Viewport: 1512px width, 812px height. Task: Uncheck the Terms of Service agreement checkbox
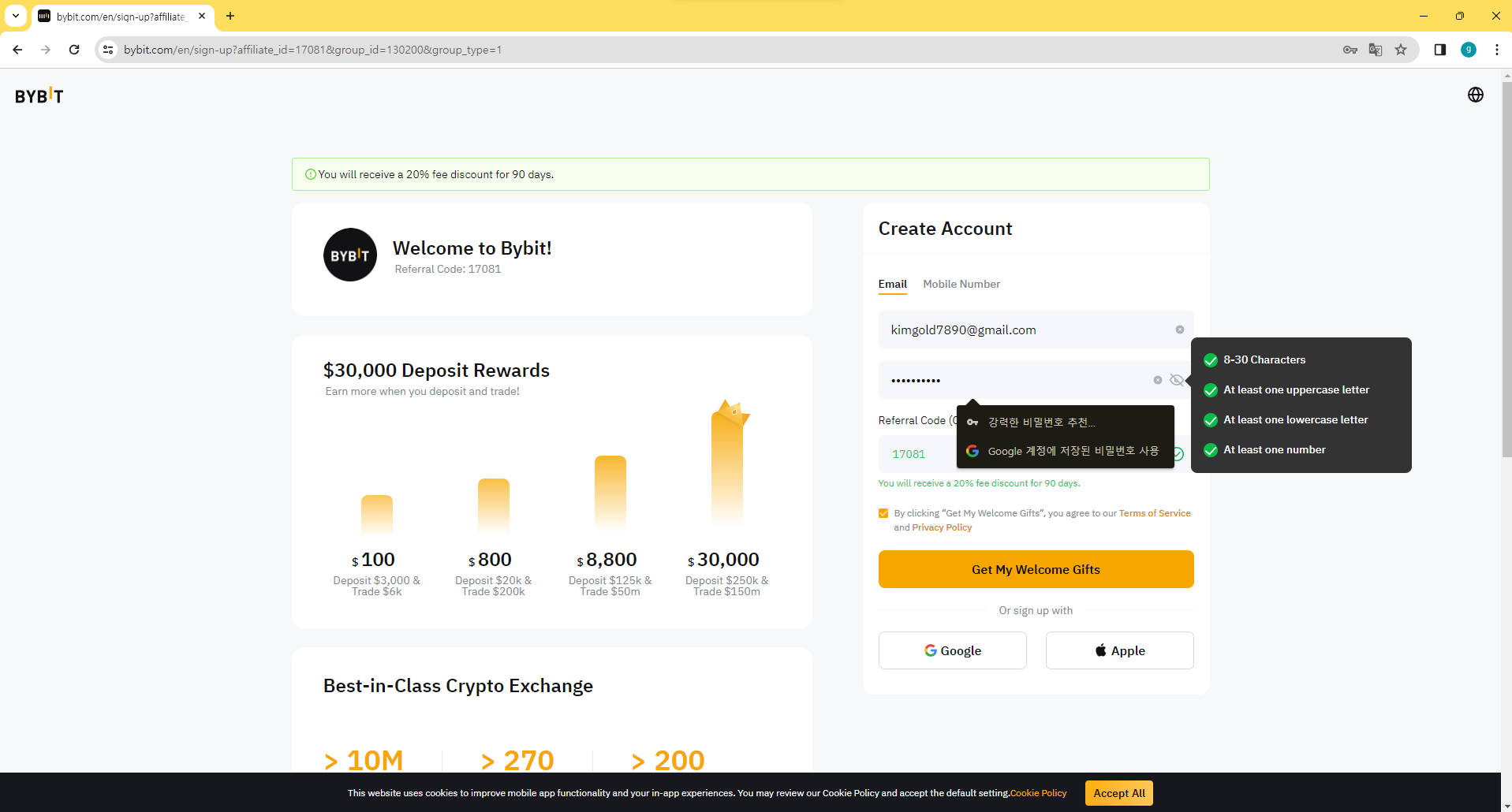[x=883, y=513]
